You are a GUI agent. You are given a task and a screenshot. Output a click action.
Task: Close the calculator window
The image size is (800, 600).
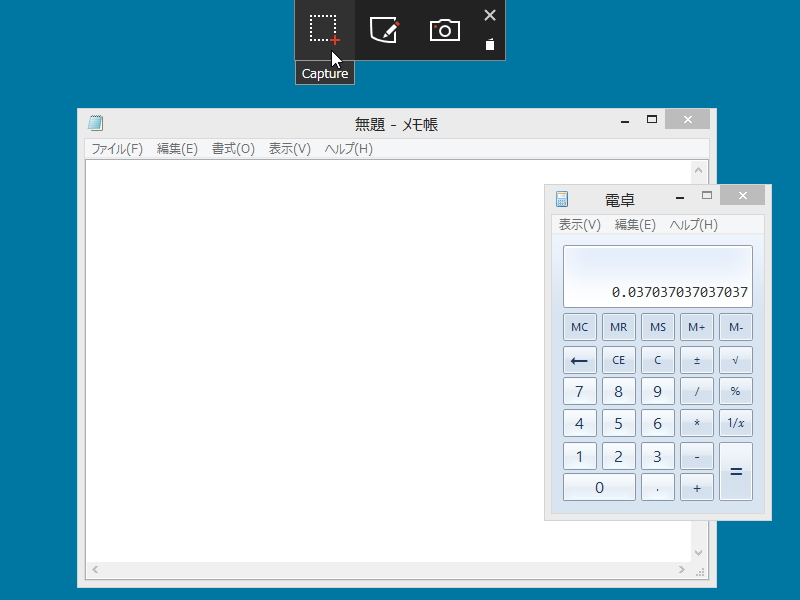coord(742,195)
